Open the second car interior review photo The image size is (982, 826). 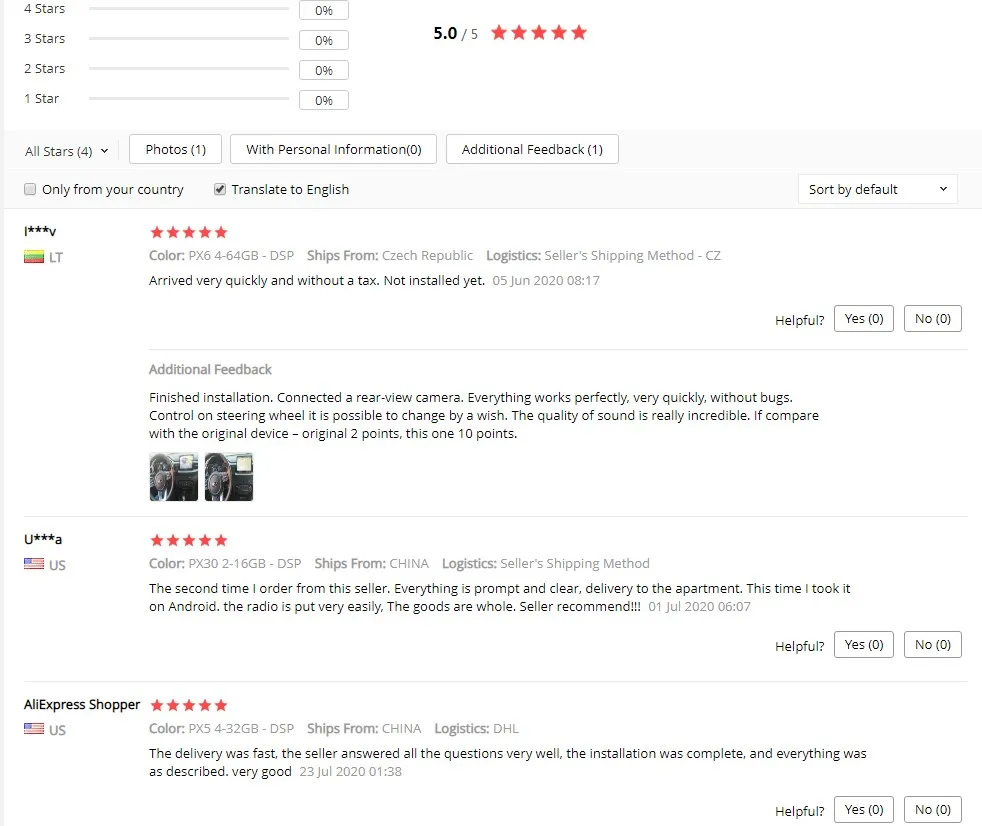point(229,477)
